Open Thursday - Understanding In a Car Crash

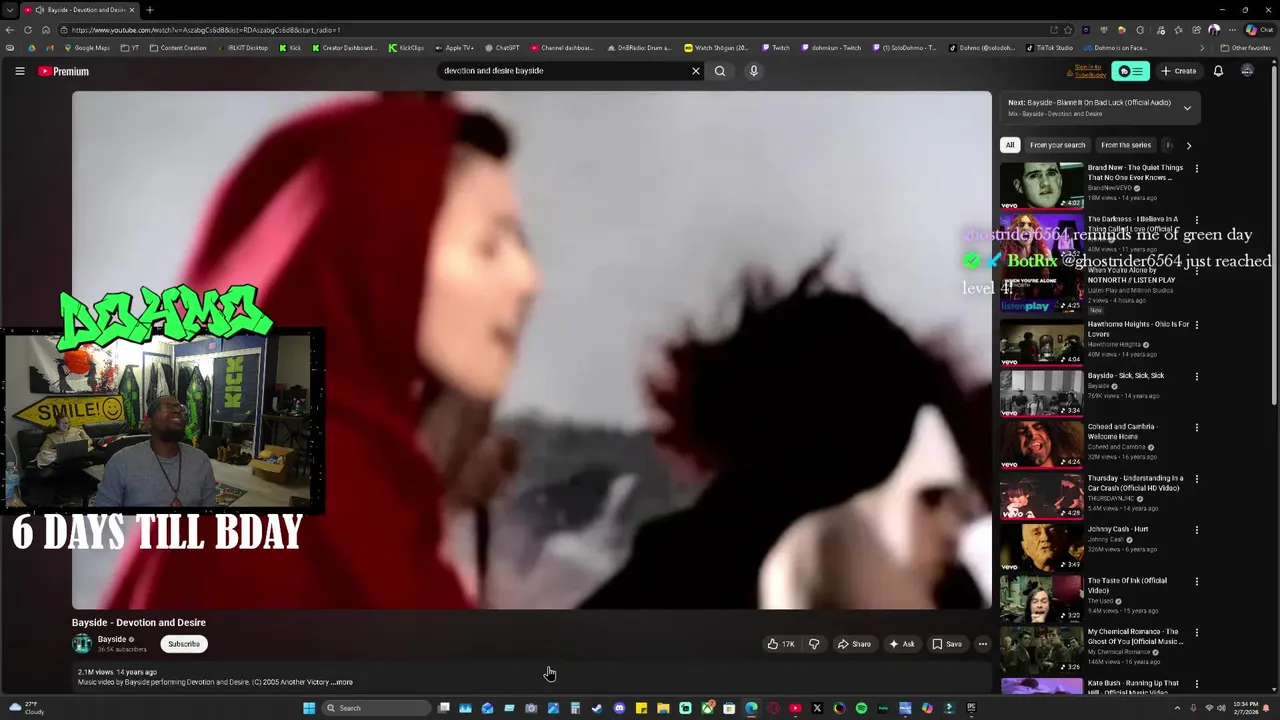(x=1135, y=483)
